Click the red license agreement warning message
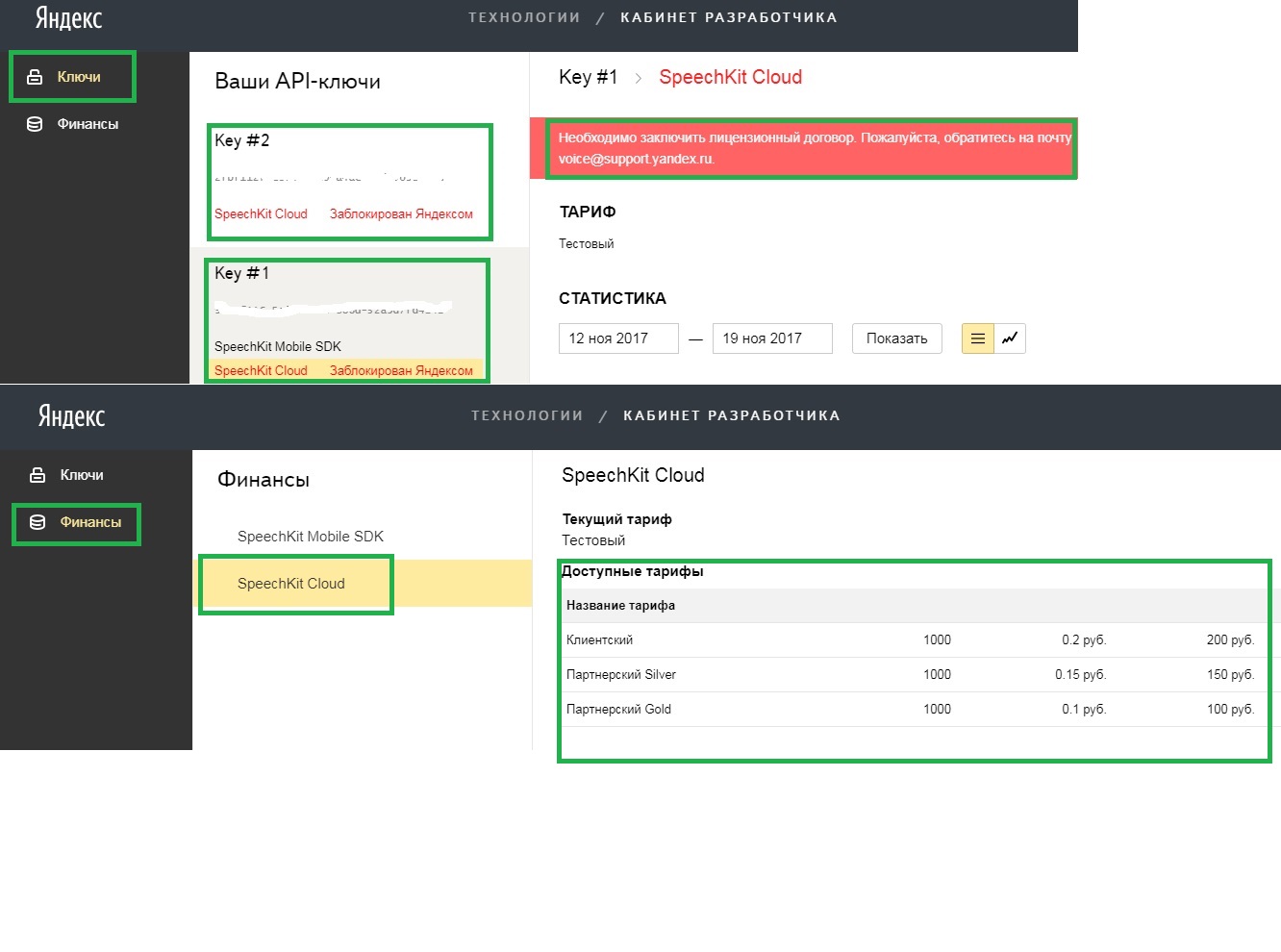This screenshot has height=952, width=1281. click(814, 148)
